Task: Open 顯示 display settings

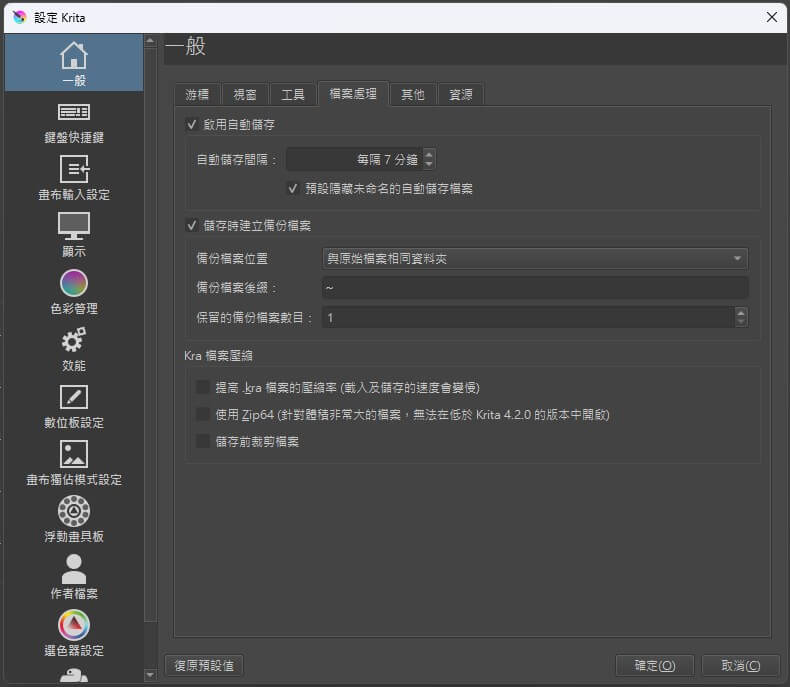Action: 74,236
